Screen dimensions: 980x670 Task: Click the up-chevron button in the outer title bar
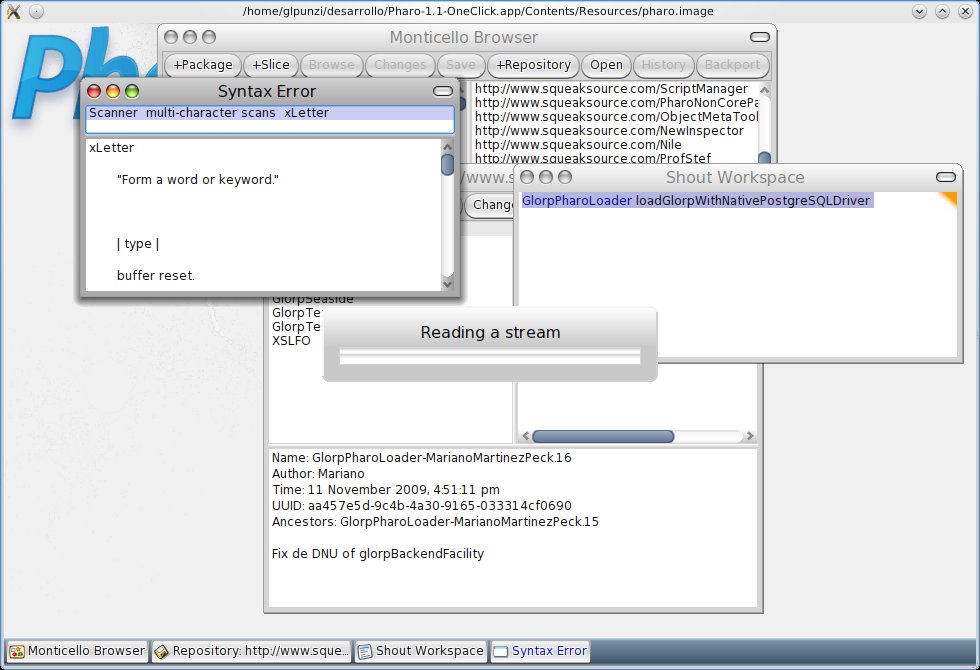tap(942, 11)
